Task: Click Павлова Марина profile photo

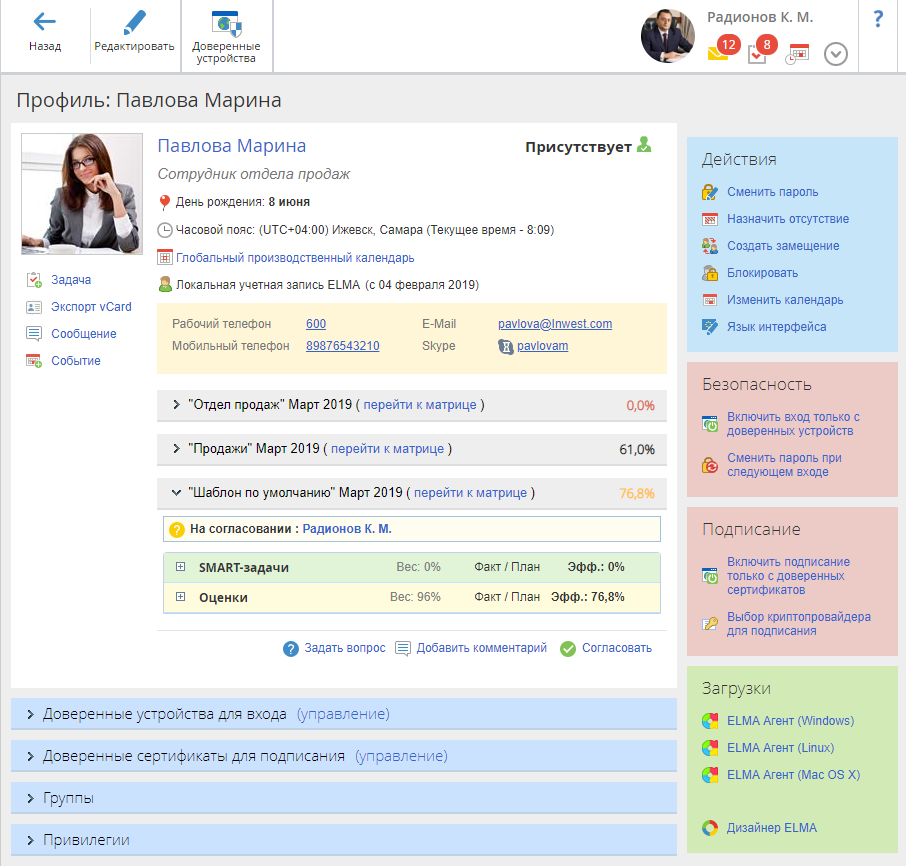Action: [82, 194]
